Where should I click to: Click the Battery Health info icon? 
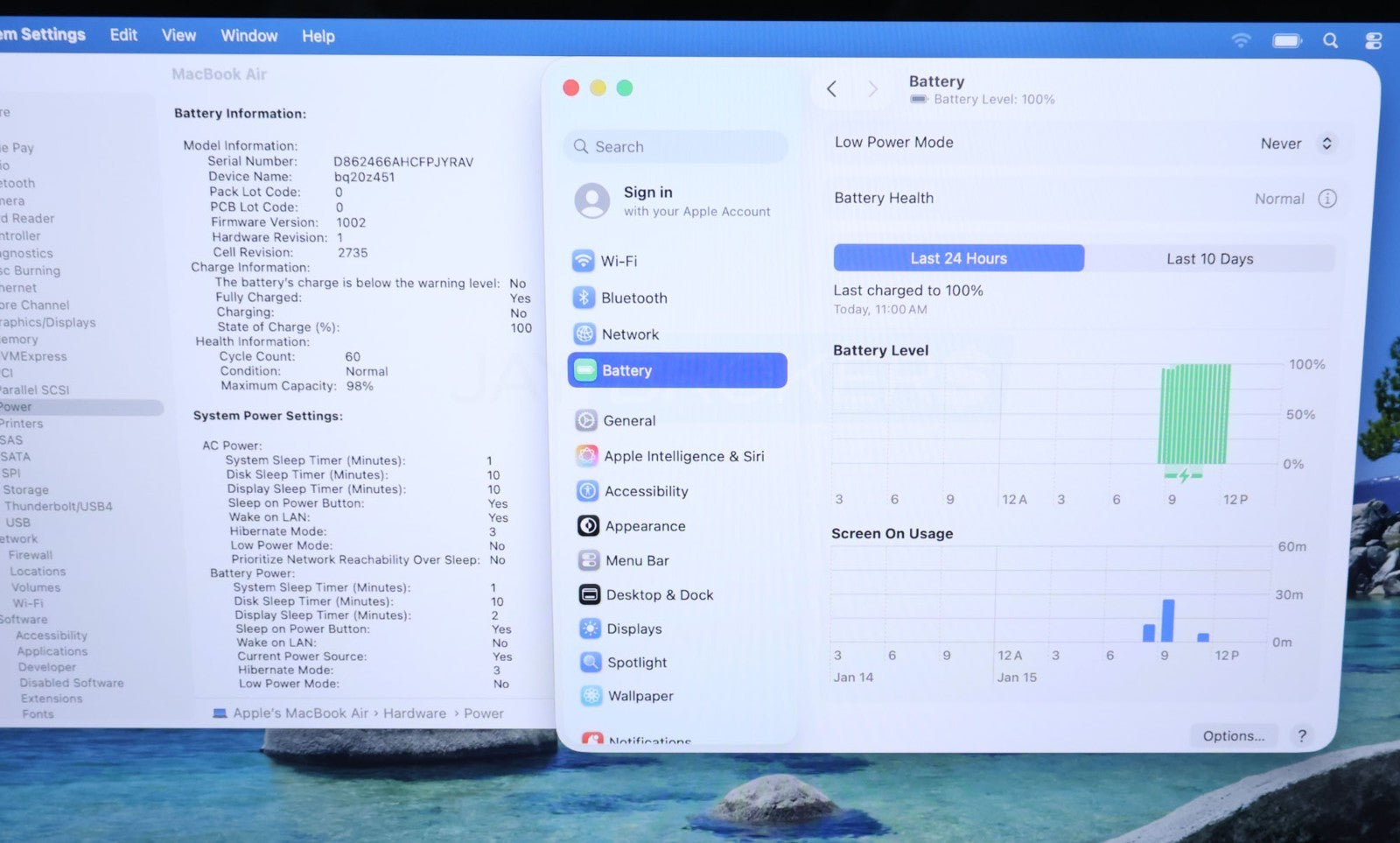tap(1326, 199)
